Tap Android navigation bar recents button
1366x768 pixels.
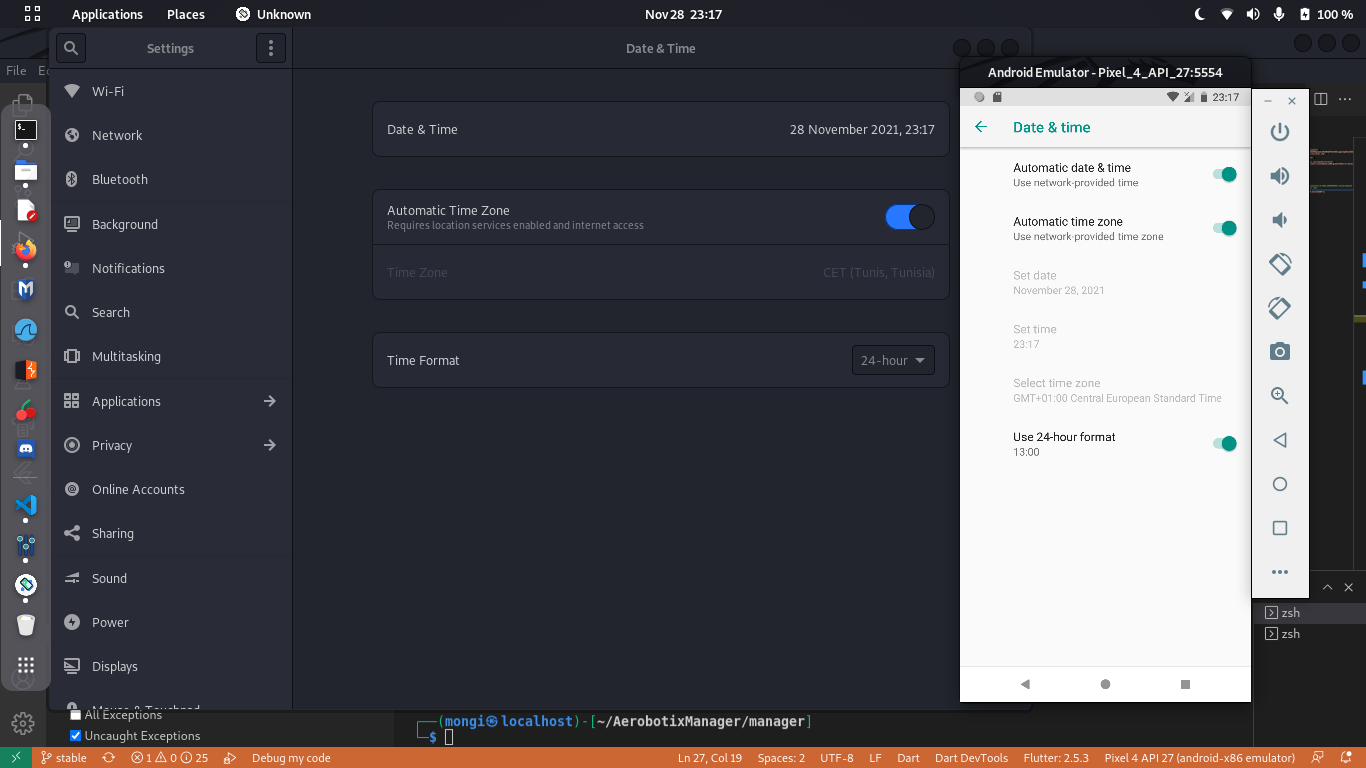click(x=1185, y=685)
